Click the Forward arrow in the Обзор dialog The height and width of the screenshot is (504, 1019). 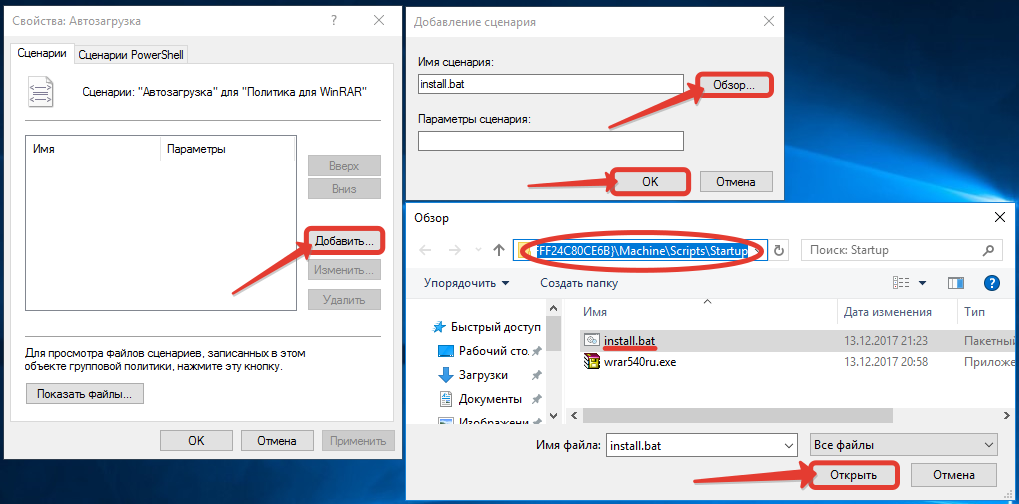point(455,250)
